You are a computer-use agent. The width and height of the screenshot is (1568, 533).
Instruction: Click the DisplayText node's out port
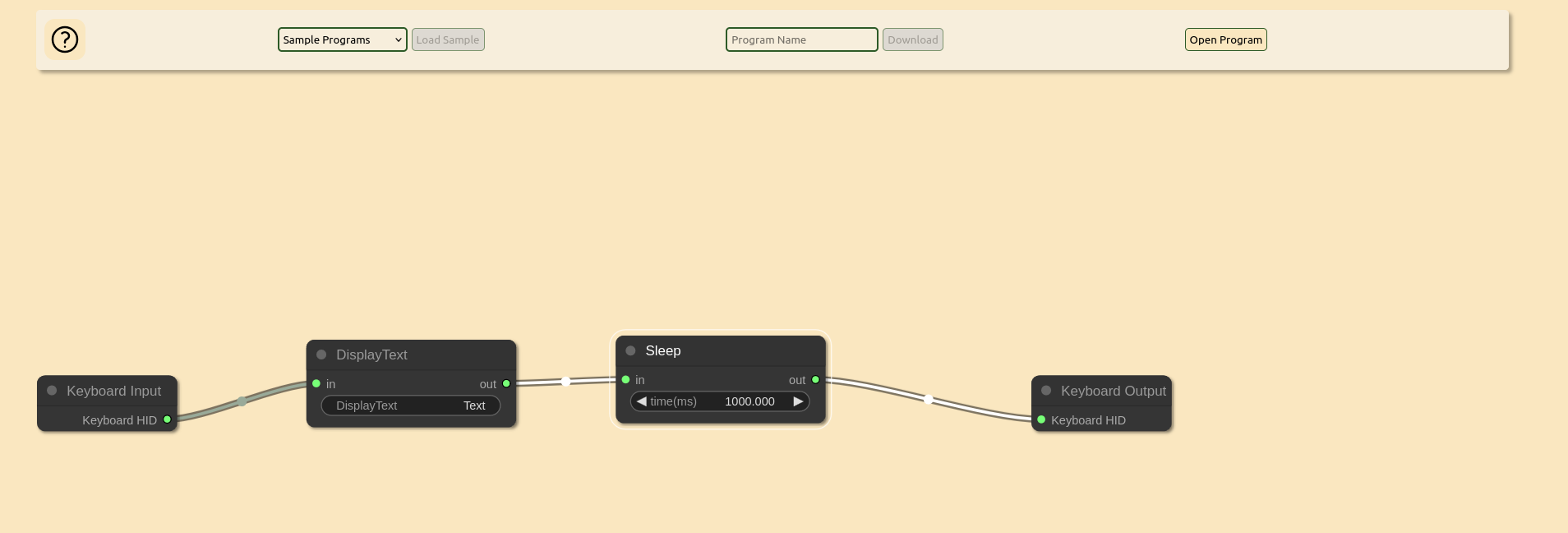[x=506, y=384]
